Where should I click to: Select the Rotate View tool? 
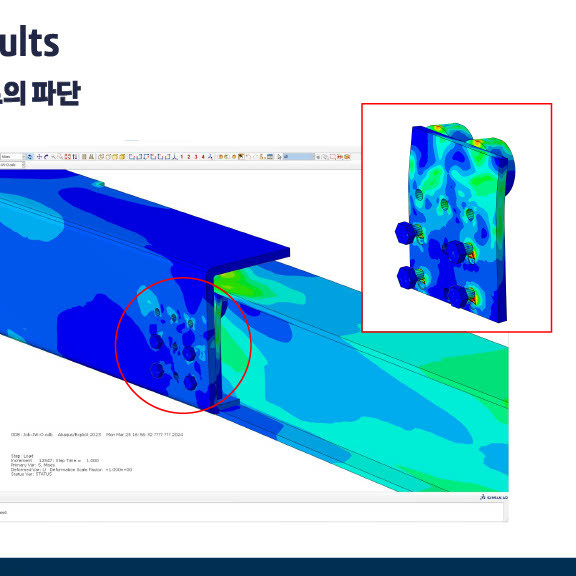[x=46, y=157]
